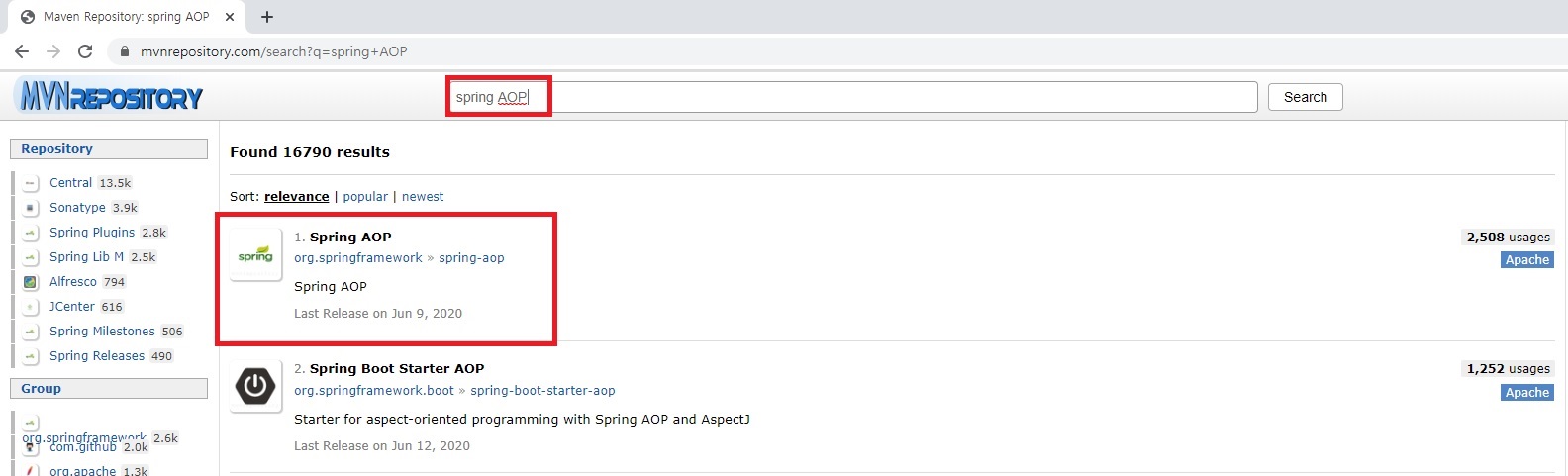Filter by Spring Releases repository

click(x=97, y=356)
